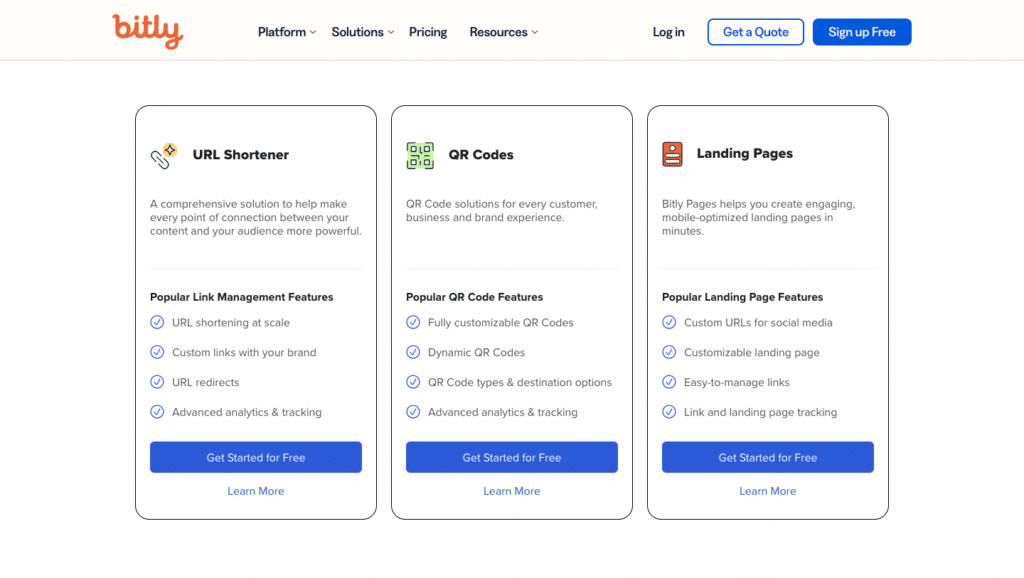
Task: Click the QR Code solutions description paragraph
Action: point(502,211)
